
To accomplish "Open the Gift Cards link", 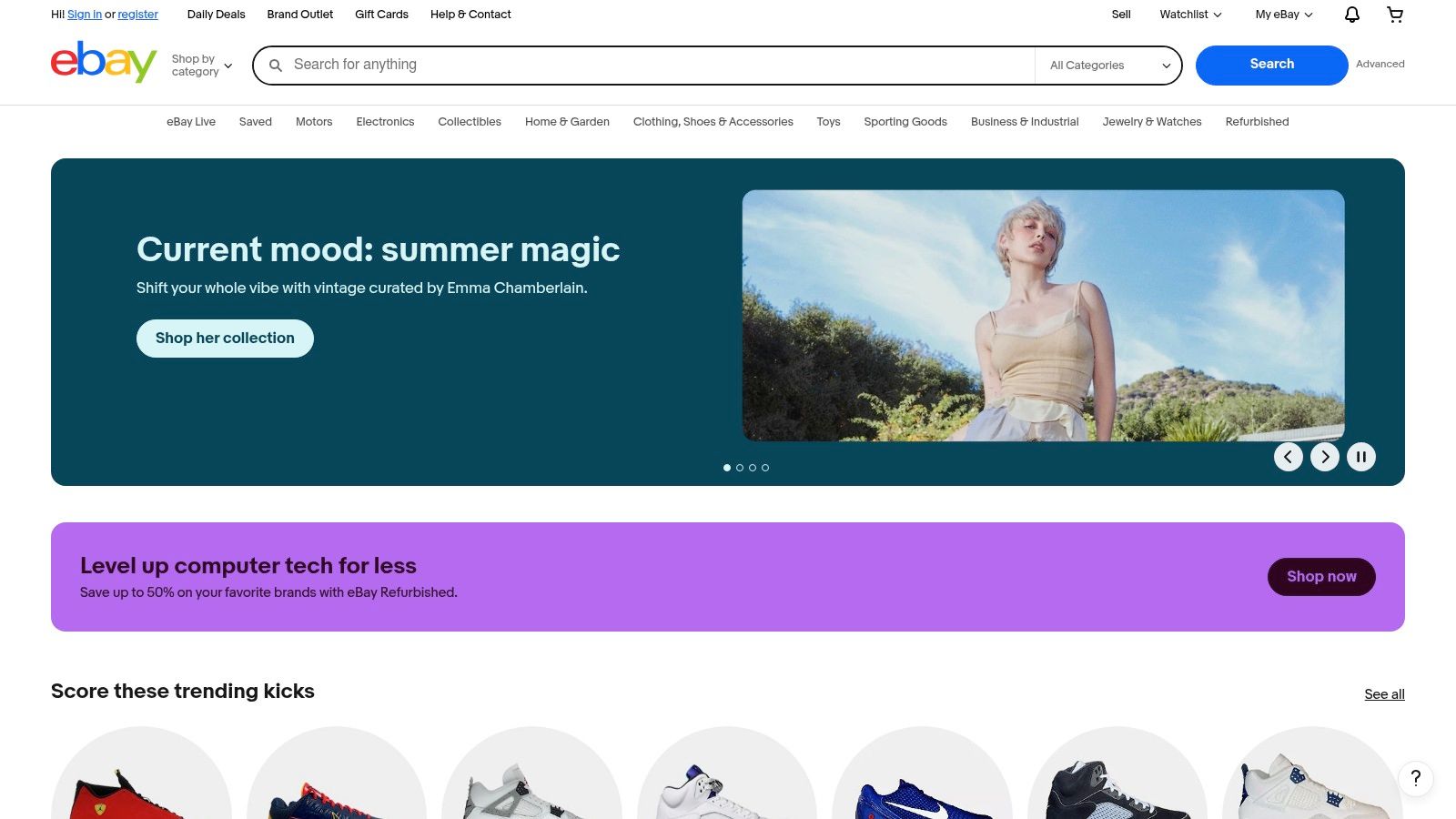I will tap(381, 15).
